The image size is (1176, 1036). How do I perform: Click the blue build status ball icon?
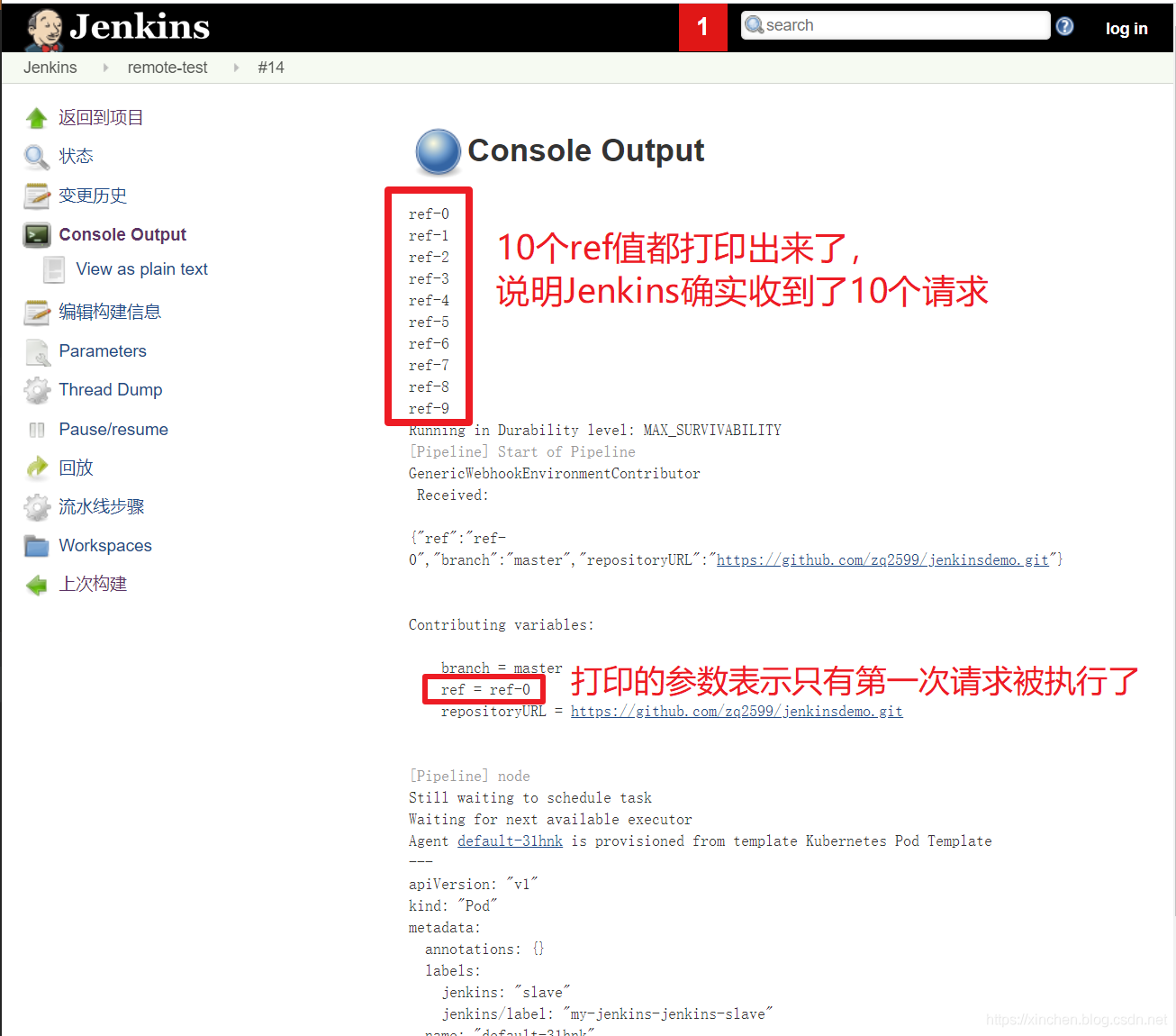(x=439, y=151)
